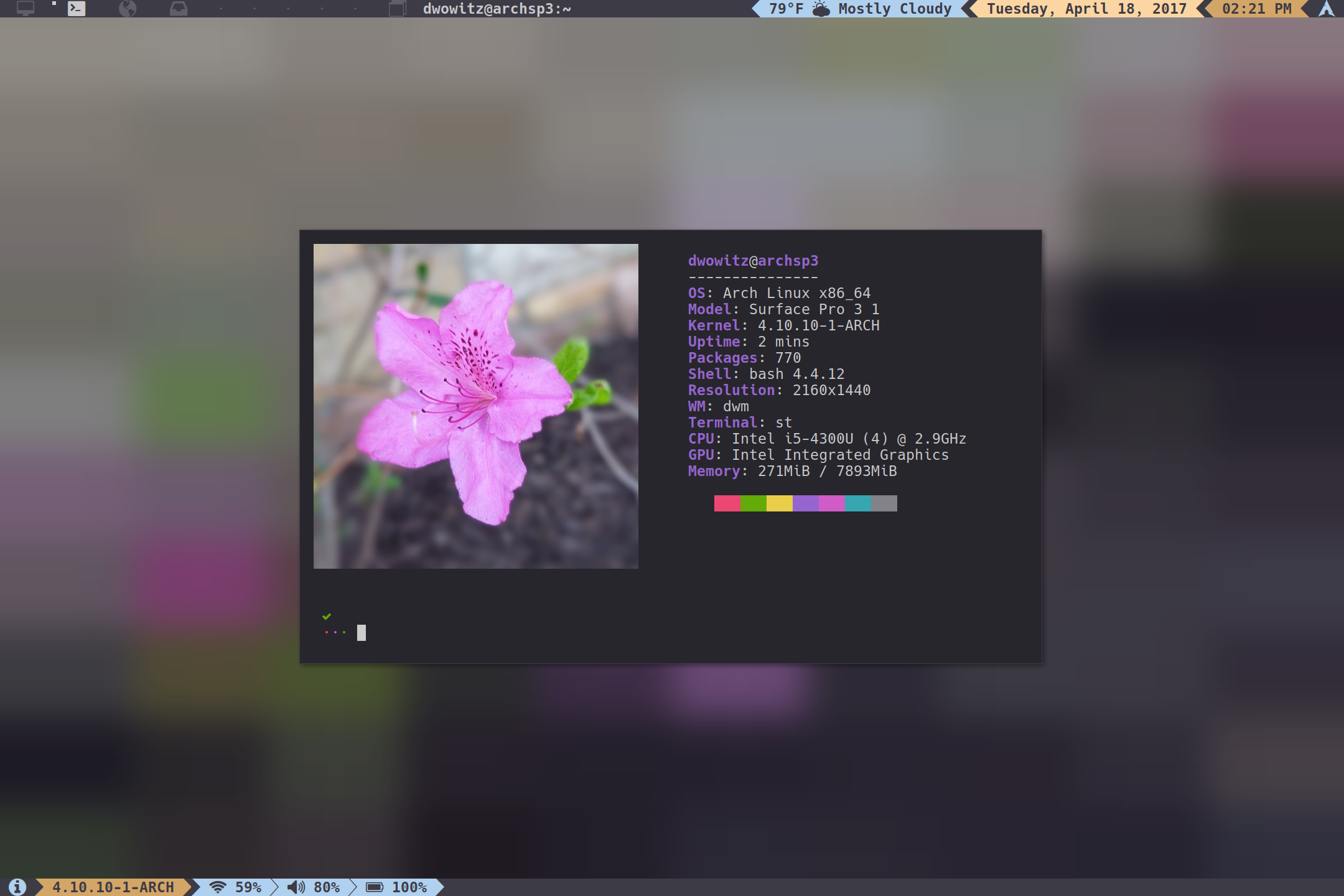Click the info icon in bottom bar
The image size is (1344, 896).
click(17, 887)
